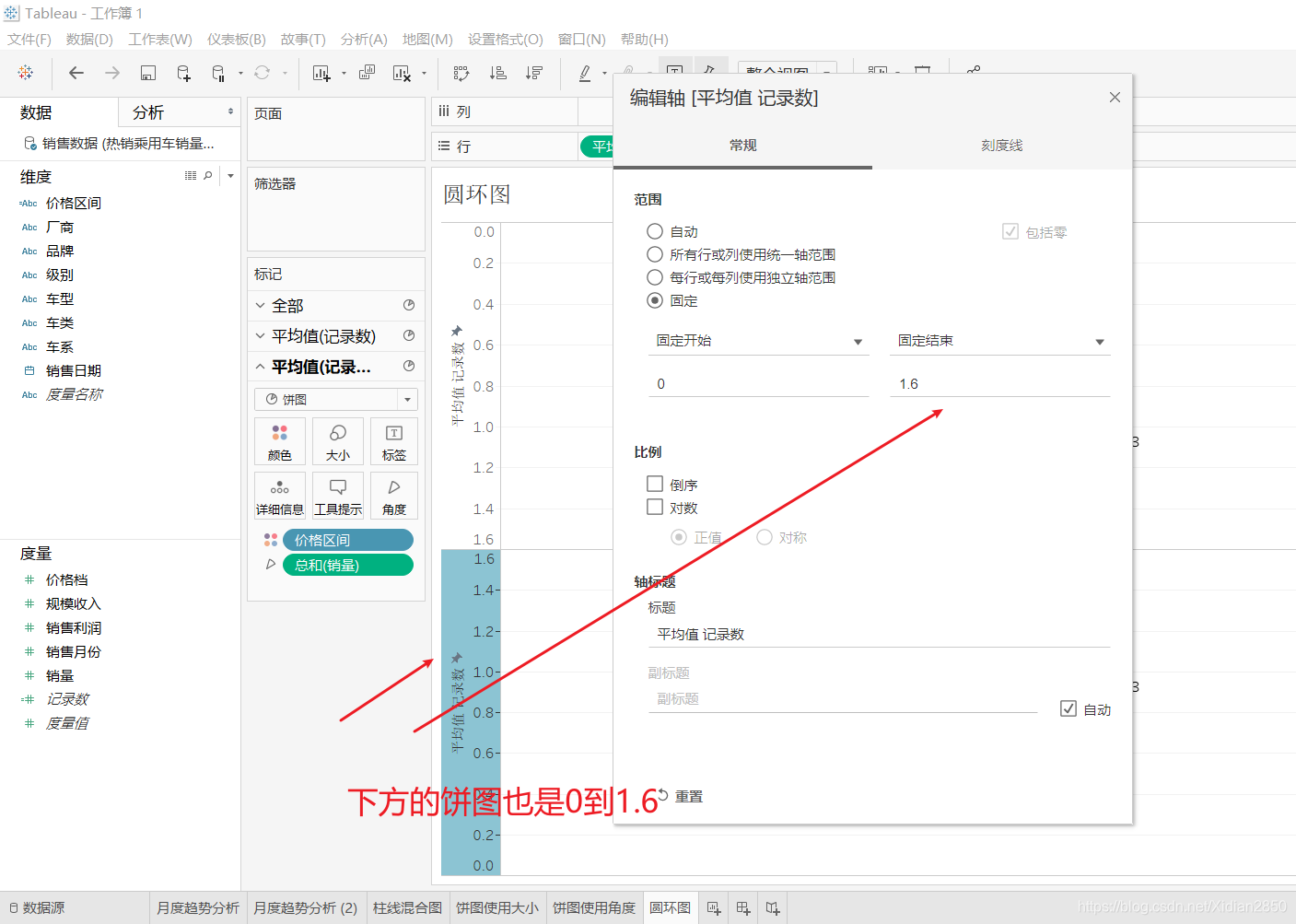Click the fixed start value field 0
Viewport: 1296px width, 924px height.
pyautogui.click(x=759, y=384)
